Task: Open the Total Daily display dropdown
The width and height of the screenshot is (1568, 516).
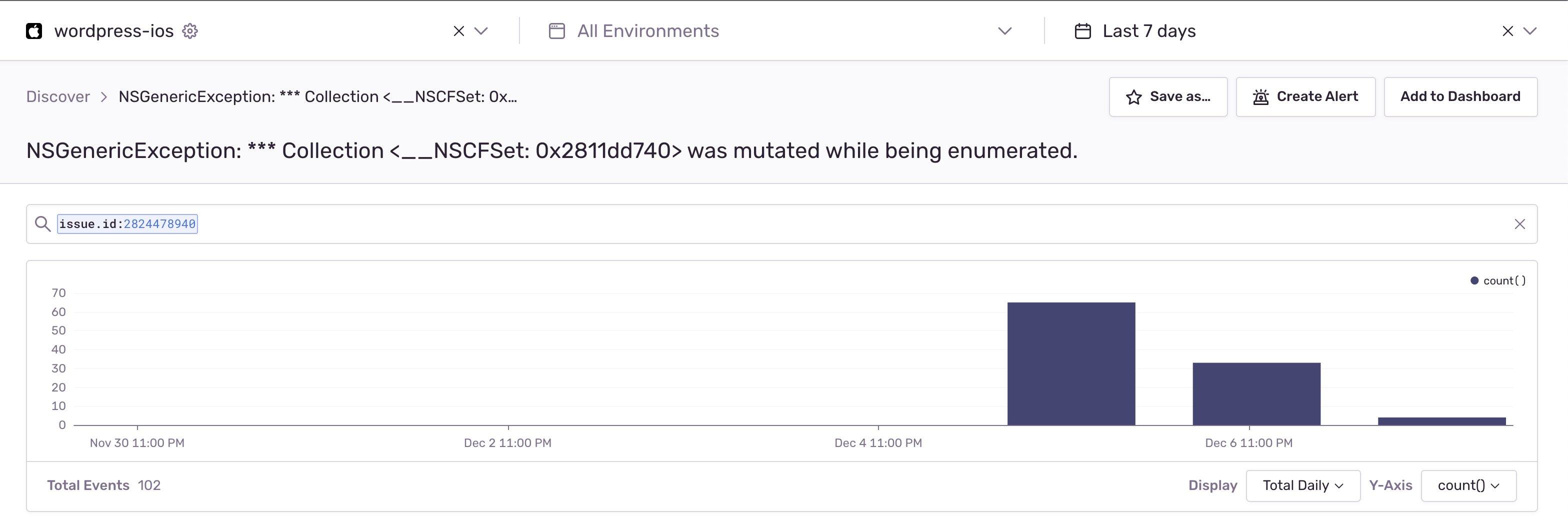Action: pyautogui.click(x=1302, y=485)
